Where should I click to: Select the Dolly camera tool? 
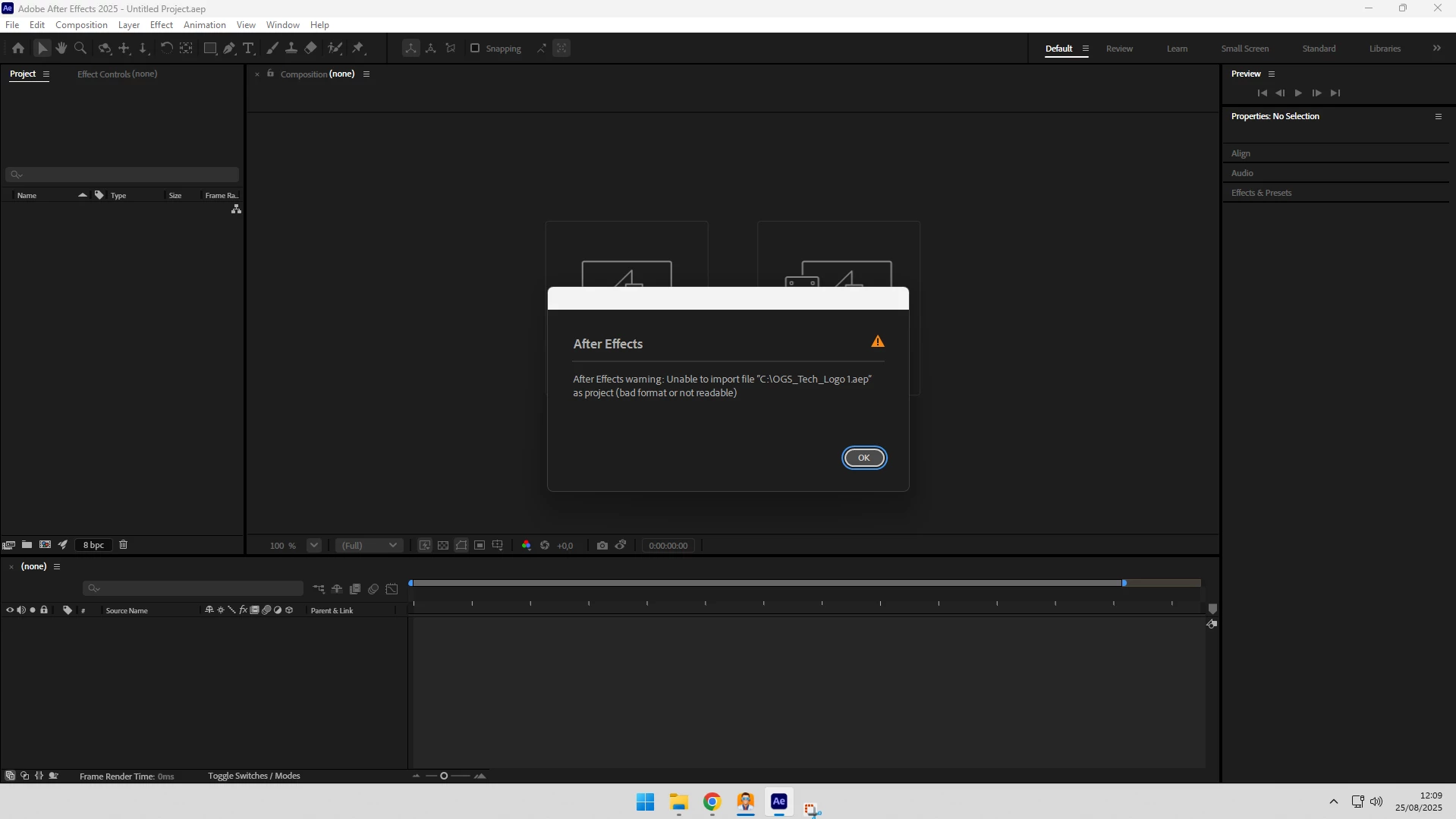click(143, 49)
